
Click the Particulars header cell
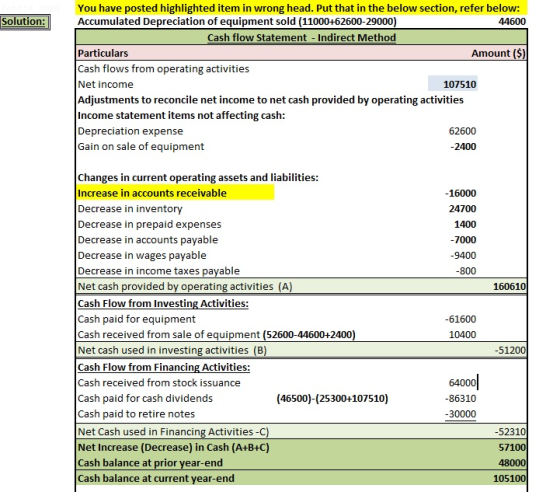(103, 53)
